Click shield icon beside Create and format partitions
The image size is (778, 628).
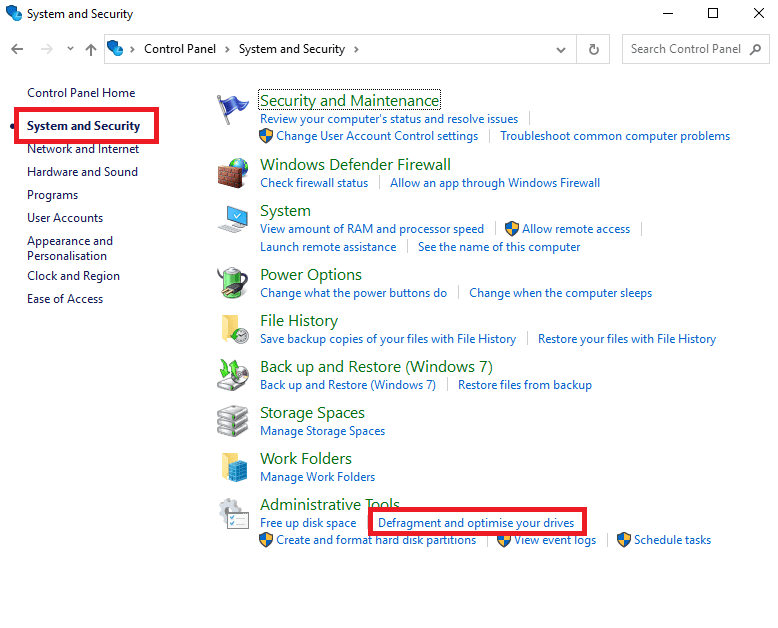click(266, 540)
